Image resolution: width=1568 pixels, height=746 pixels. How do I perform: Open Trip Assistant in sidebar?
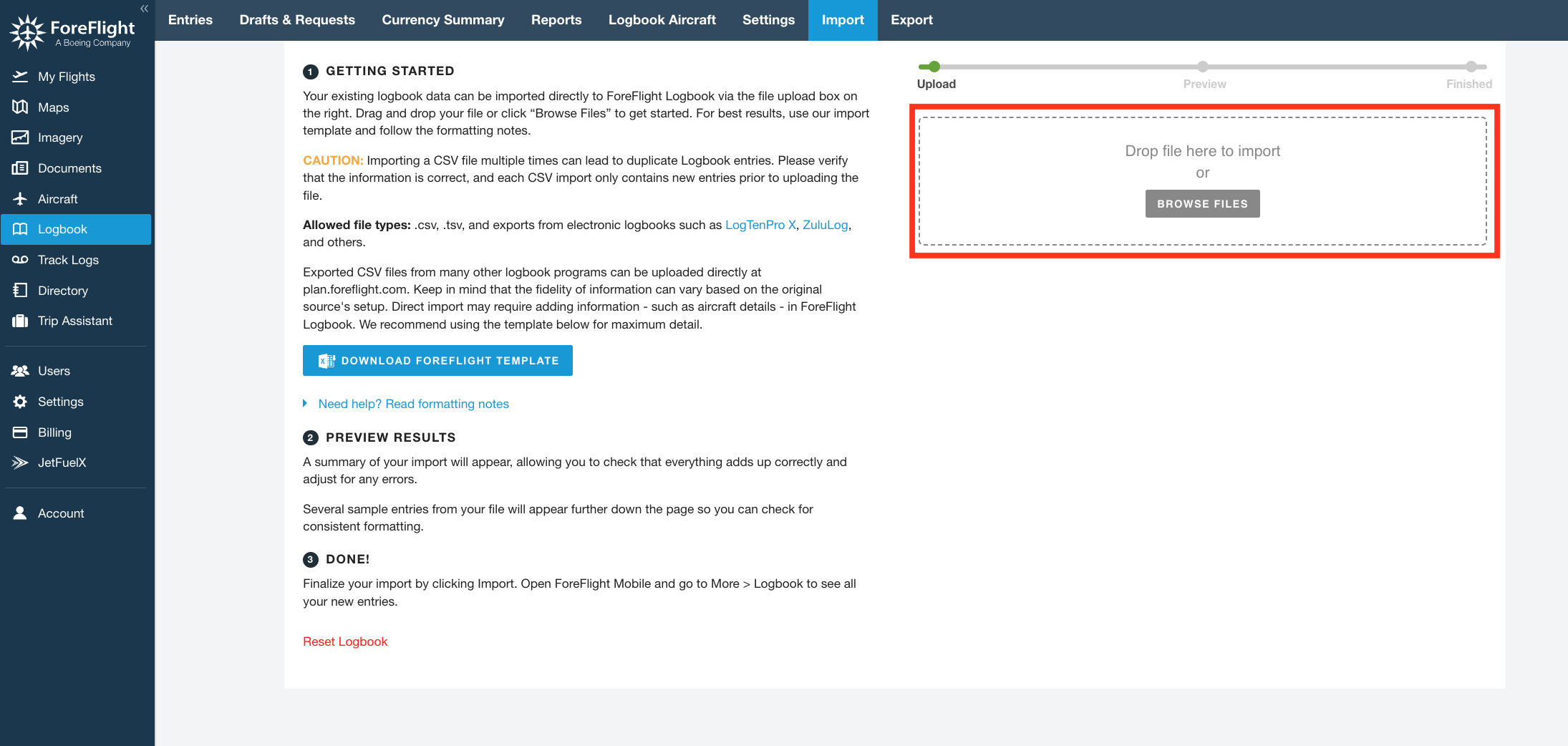[x=76, y=321]
